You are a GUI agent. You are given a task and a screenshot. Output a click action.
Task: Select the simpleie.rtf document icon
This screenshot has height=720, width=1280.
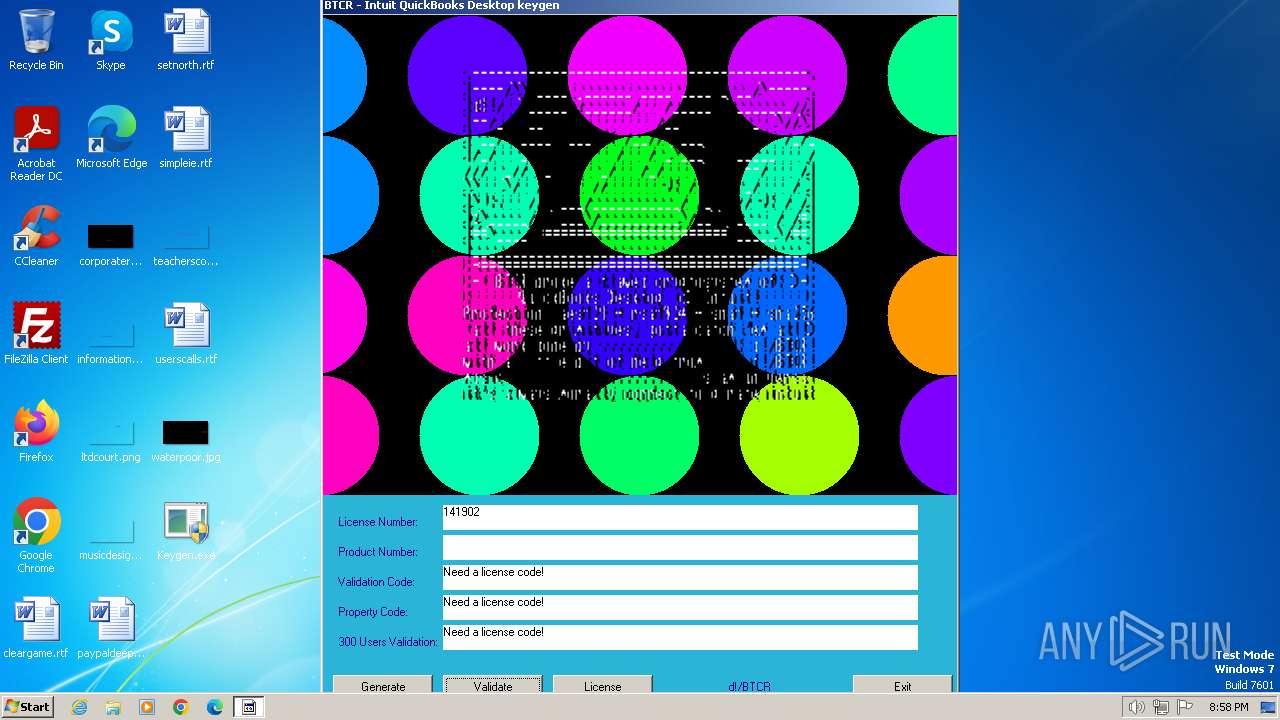[186, 138]
